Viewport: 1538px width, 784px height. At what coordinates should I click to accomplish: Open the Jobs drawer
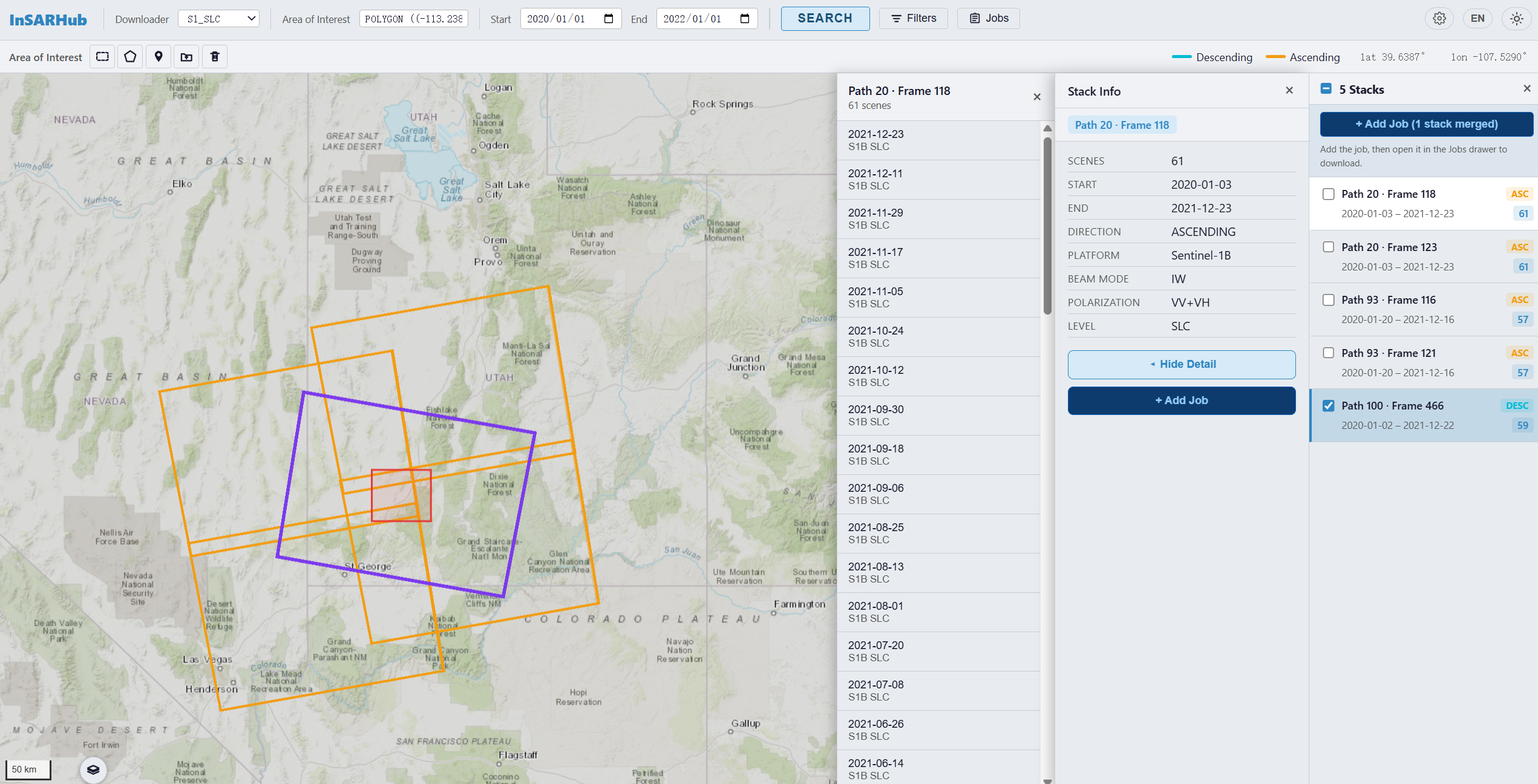click(x=989, y=18)
